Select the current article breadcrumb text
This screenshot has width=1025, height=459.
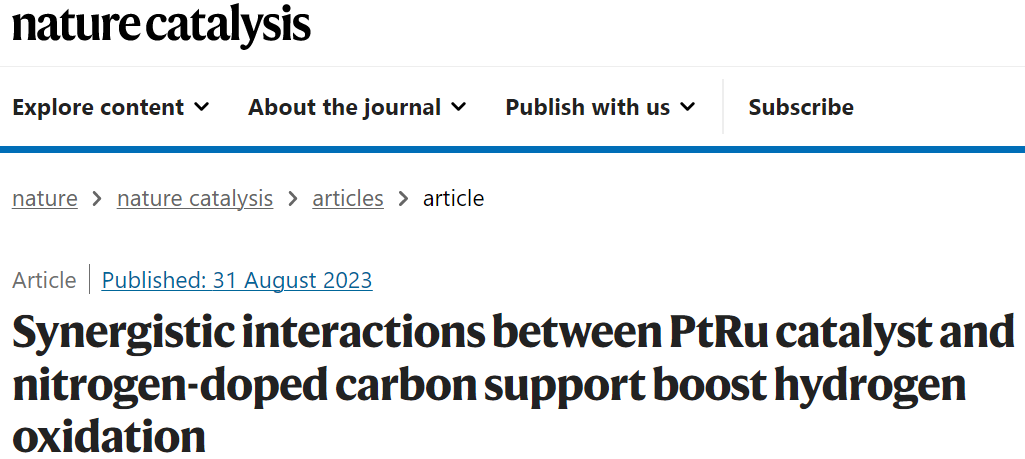coord(454,198)
